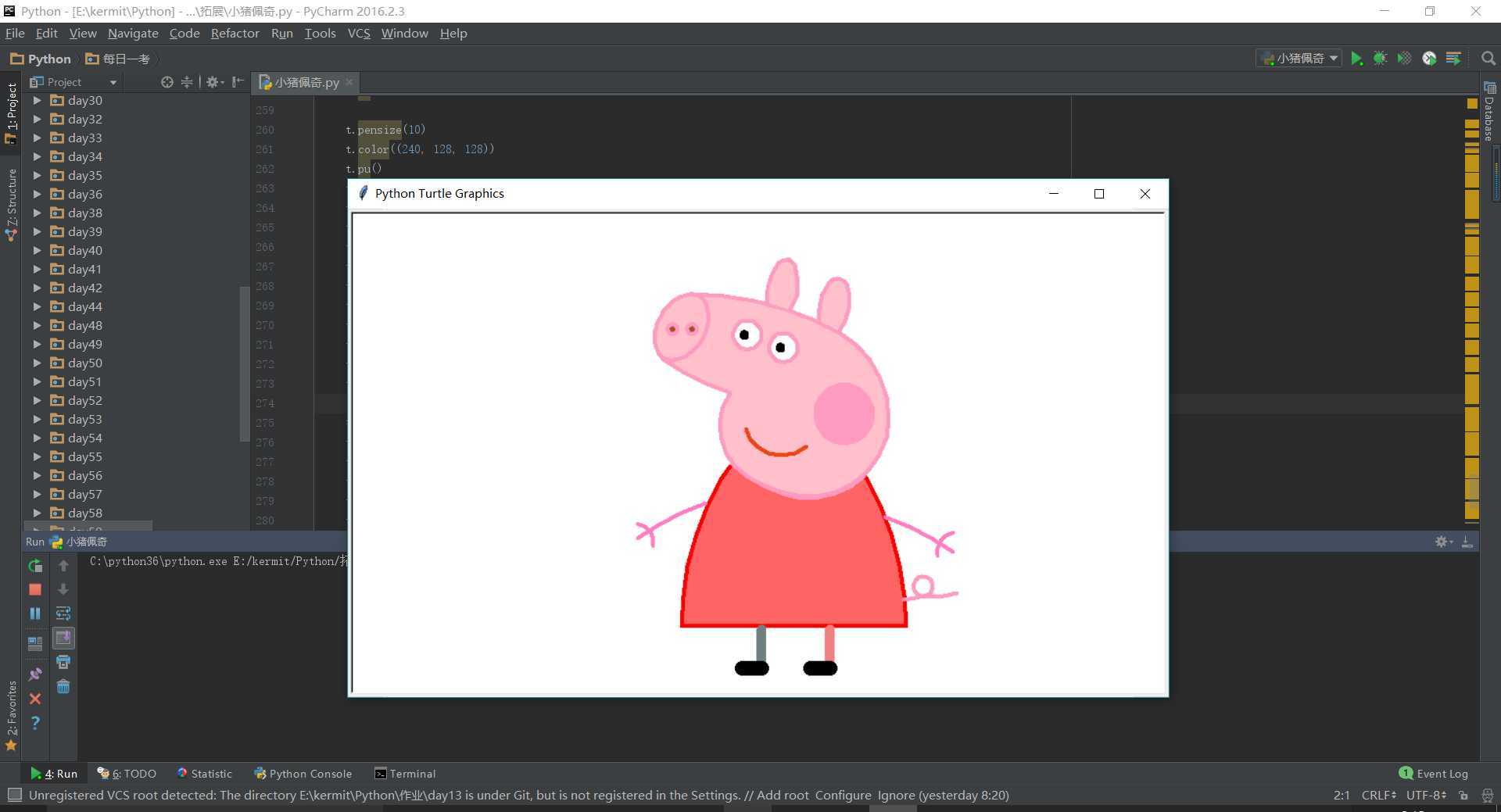Click the down the stack trace arrow
Image resolution: width=1501 pixels, height=812 pixels.
63,589
